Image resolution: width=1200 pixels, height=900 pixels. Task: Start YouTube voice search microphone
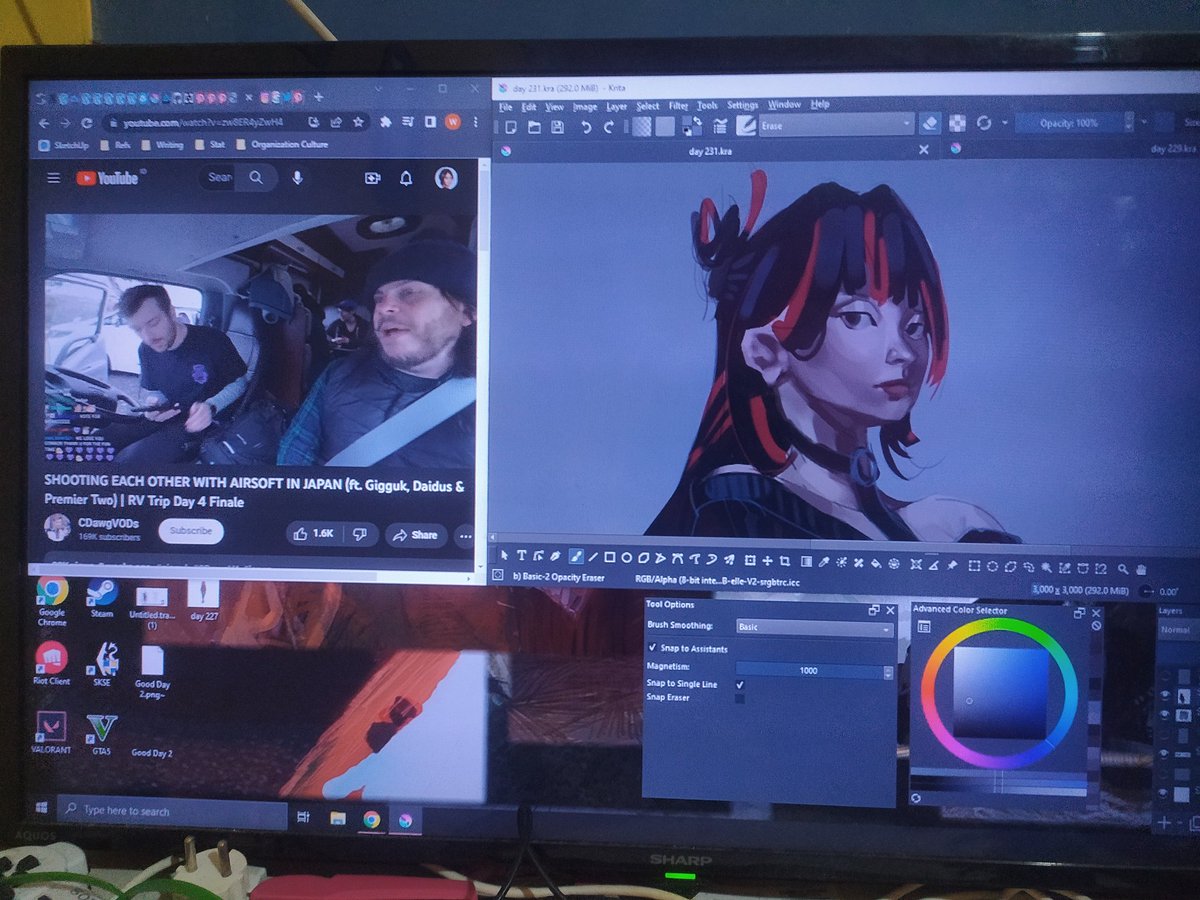click(297, 178)
